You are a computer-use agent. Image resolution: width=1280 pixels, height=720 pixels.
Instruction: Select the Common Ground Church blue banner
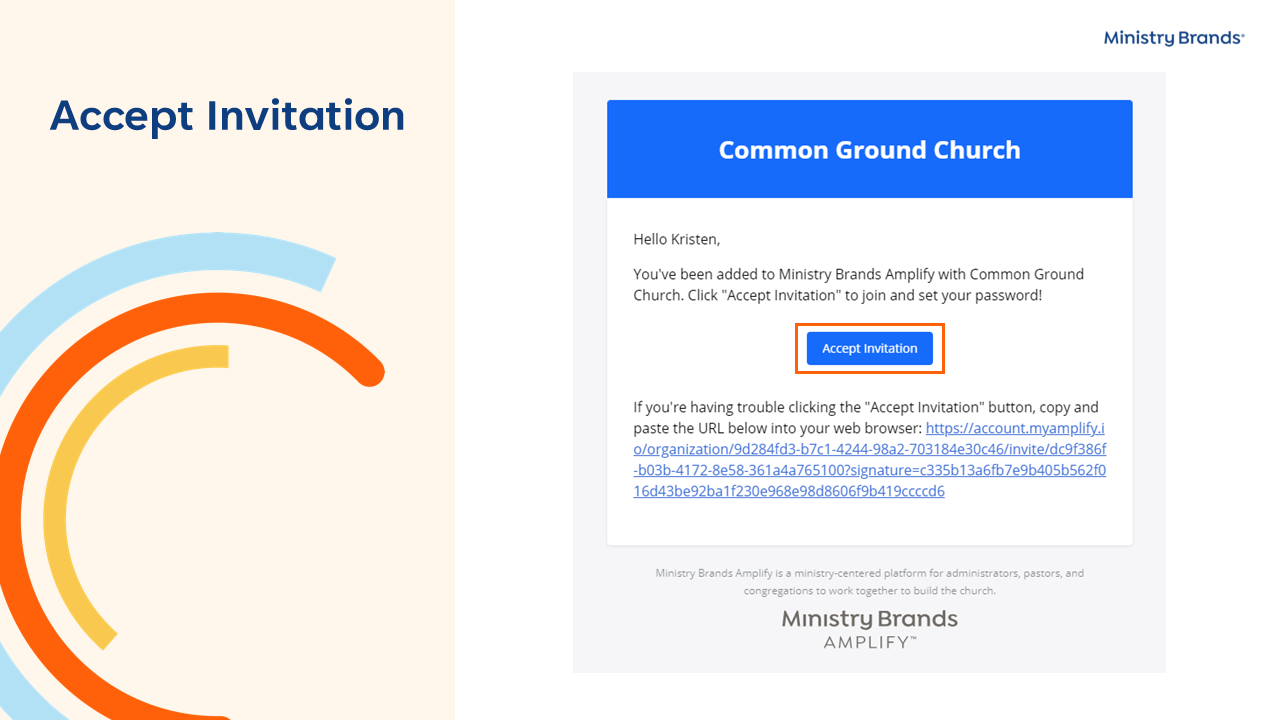pyautogui.click(x=869, y=149)
